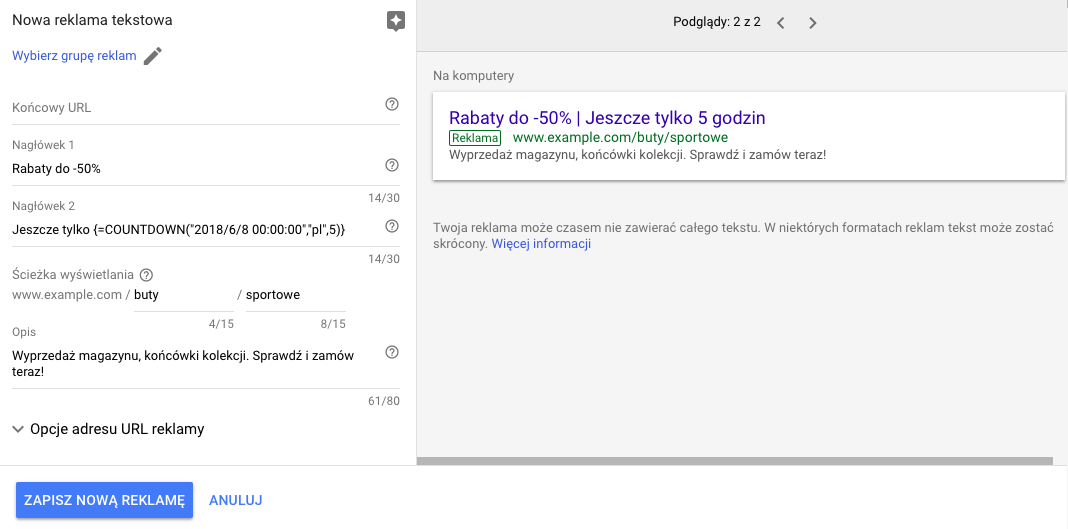Save with ZAPISZ NOWĄ REKLAMĘ button
Viewport: 1068px width, 529px height.
pyautogui.click(x=104, y=500)
